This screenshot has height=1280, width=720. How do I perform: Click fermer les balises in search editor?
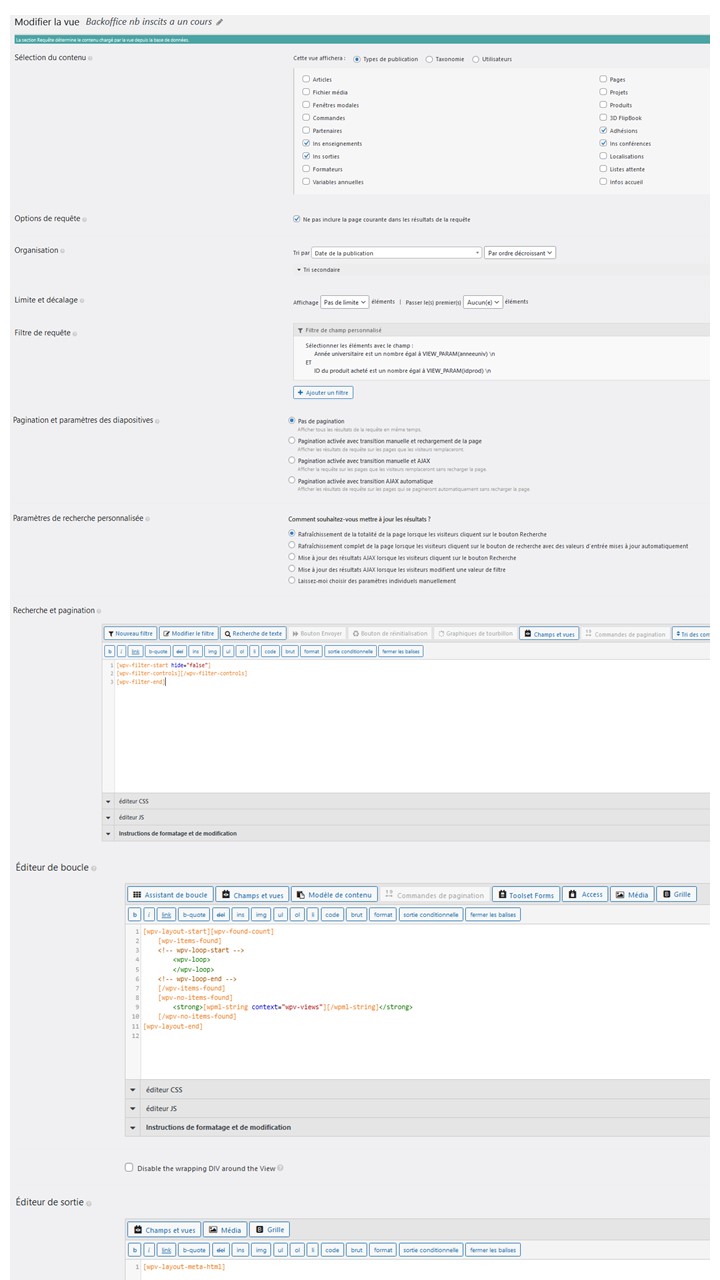click(x=401, y=651)
